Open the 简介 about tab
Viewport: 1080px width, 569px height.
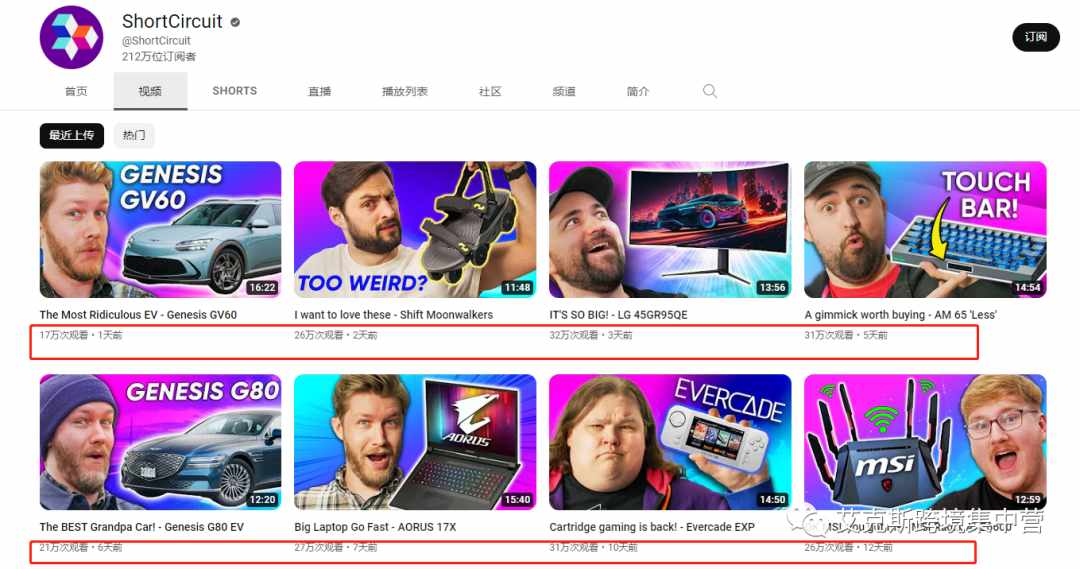tap(638, 91)
